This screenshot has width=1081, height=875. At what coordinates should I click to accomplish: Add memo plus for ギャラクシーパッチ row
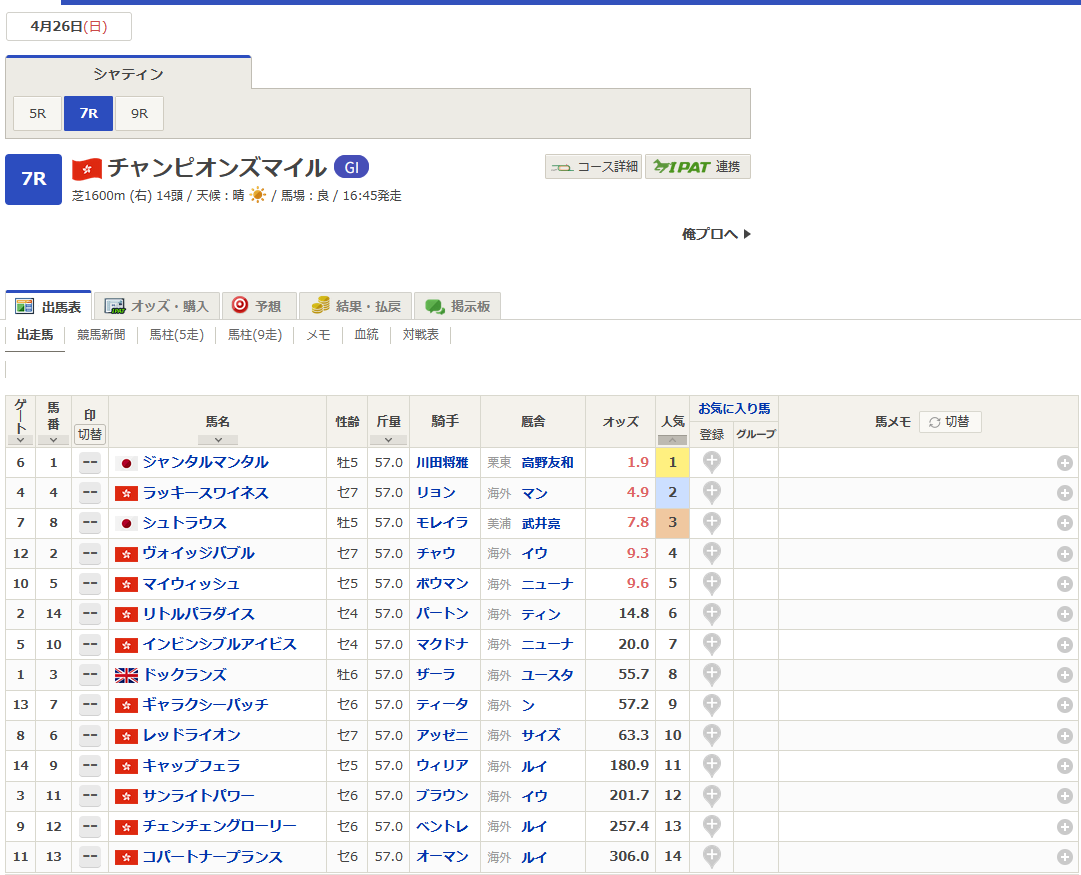click(1064, 705)
